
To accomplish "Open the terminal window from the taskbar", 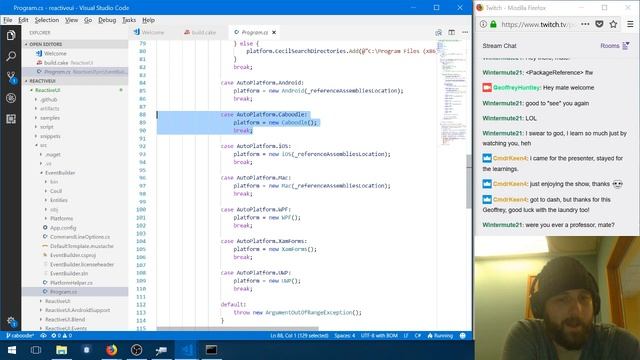I will point(211,350).
